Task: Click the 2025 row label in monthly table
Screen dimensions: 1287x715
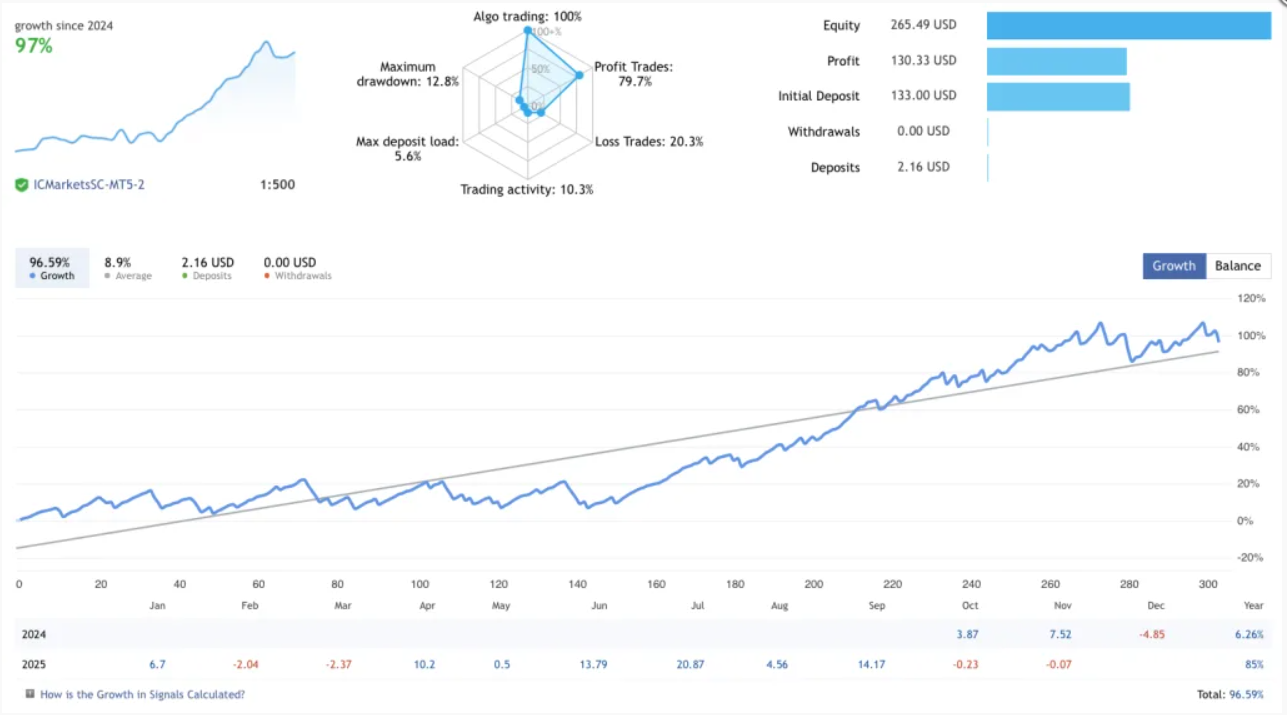Action: pos(34,664)
